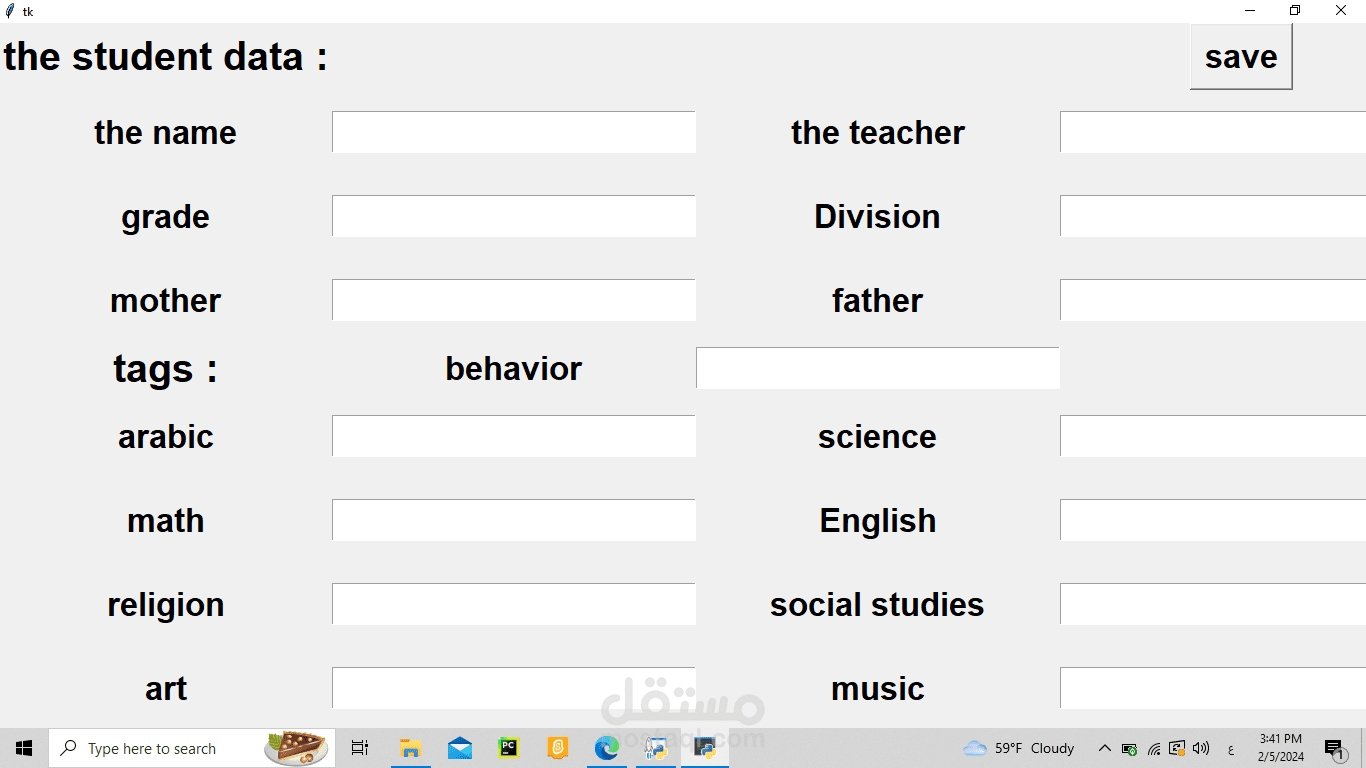Open Microsoft Edge browser

607,748
